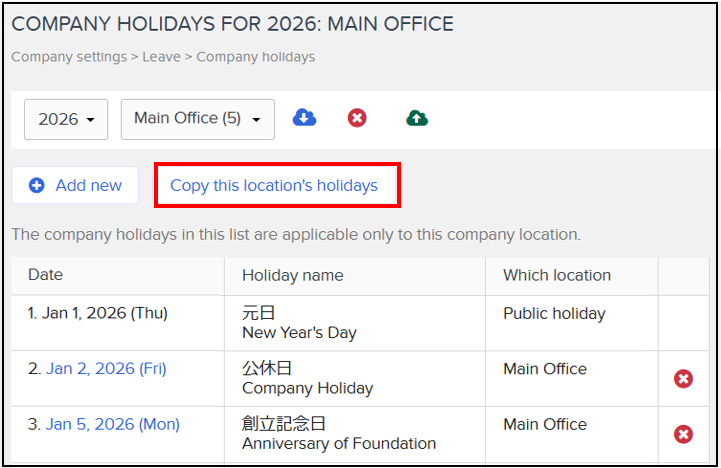Click the Which location column header

557,275
